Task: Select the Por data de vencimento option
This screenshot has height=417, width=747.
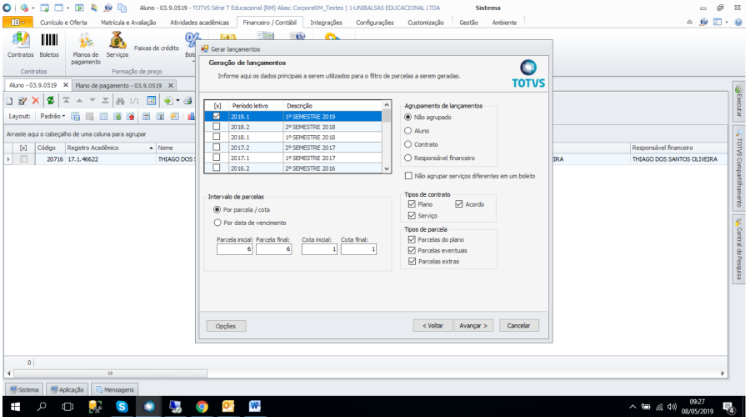Action: 218,223
